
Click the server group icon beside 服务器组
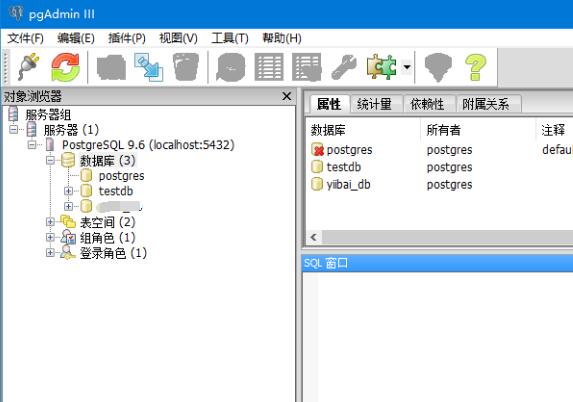tap(13, 114)
